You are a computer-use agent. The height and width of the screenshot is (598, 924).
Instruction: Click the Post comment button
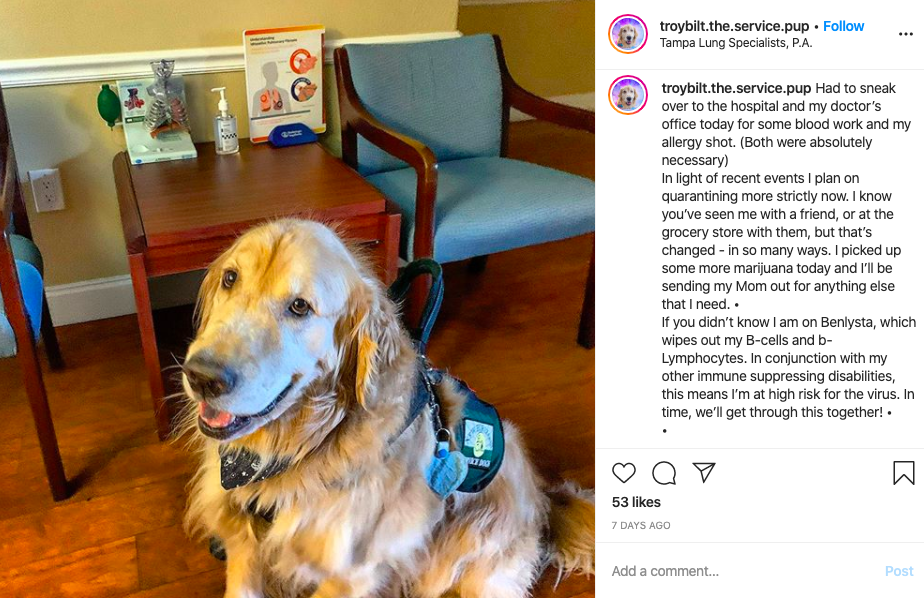click(899, 571)
